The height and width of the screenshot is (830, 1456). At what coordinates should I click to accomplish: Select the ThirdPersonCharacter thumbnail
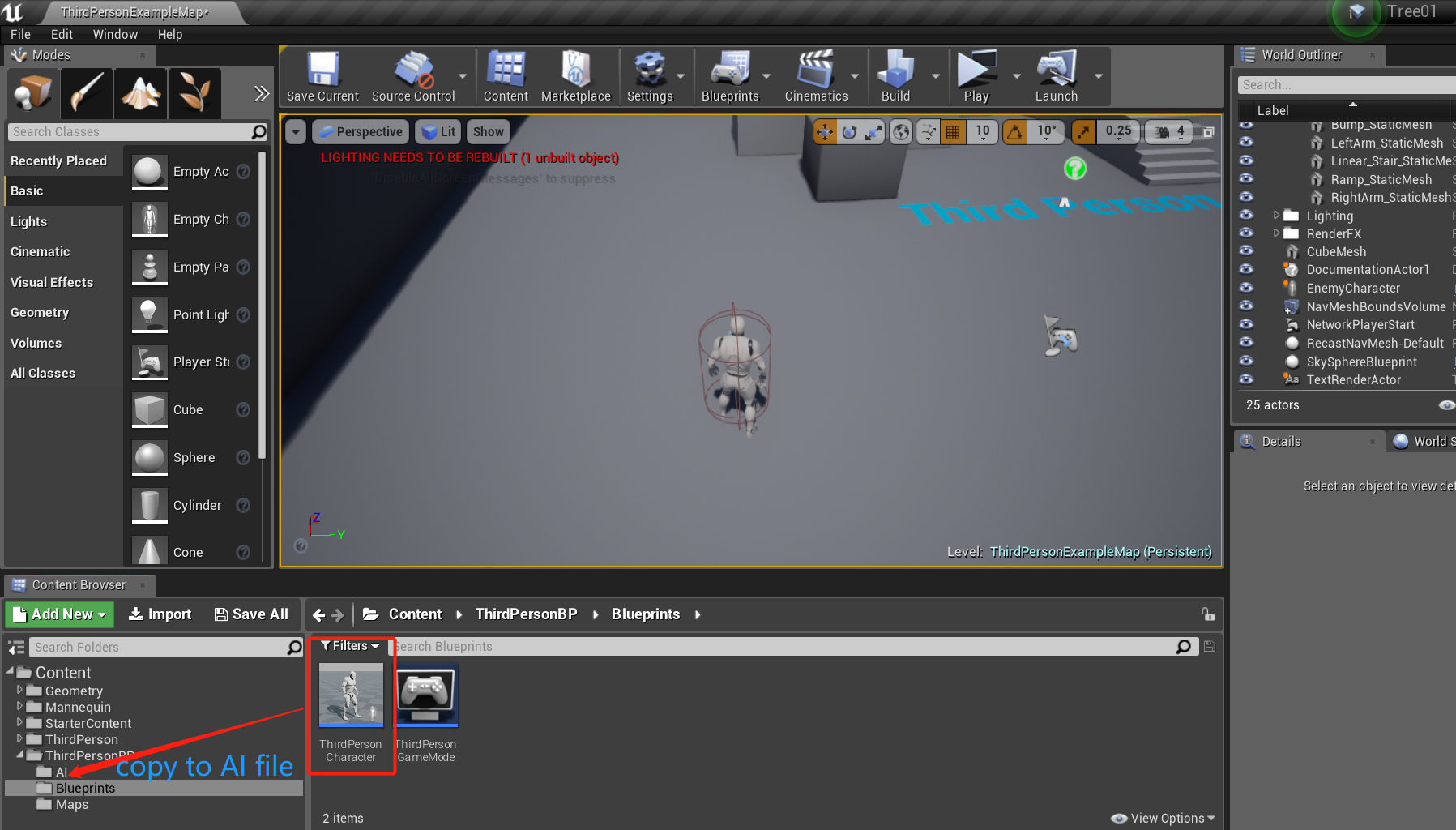(351, 695)
